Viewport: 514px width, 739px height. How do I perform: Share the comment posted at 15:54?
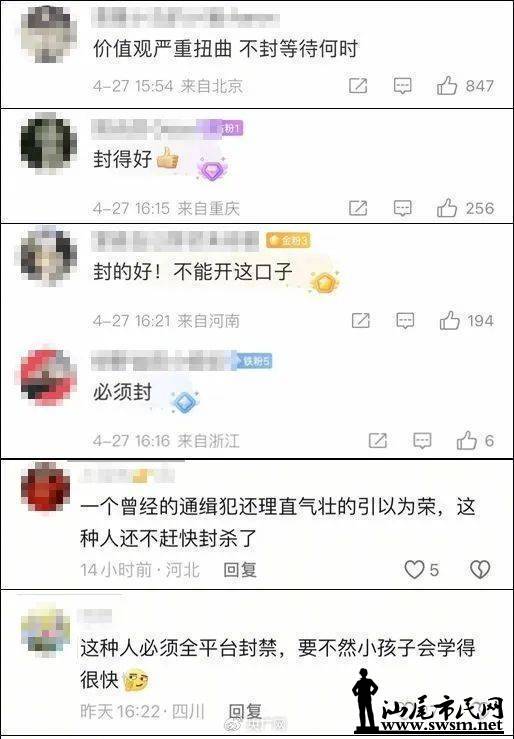click(x=358, y=86)
